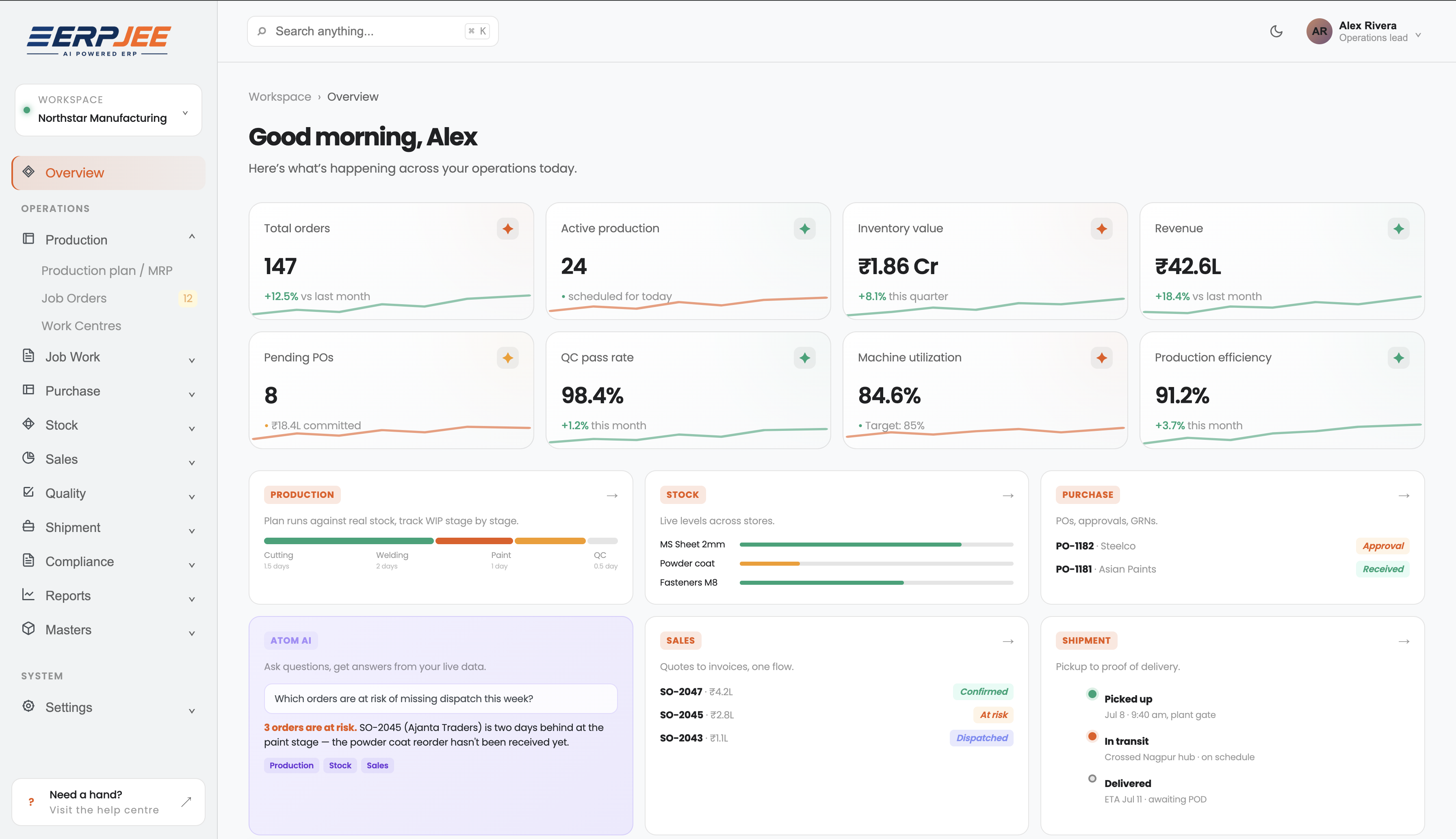Image resolution: width=1456 pixels, height=839 pixels.
Task: Expand the Job Work section chevron
Action: [192, 360]
